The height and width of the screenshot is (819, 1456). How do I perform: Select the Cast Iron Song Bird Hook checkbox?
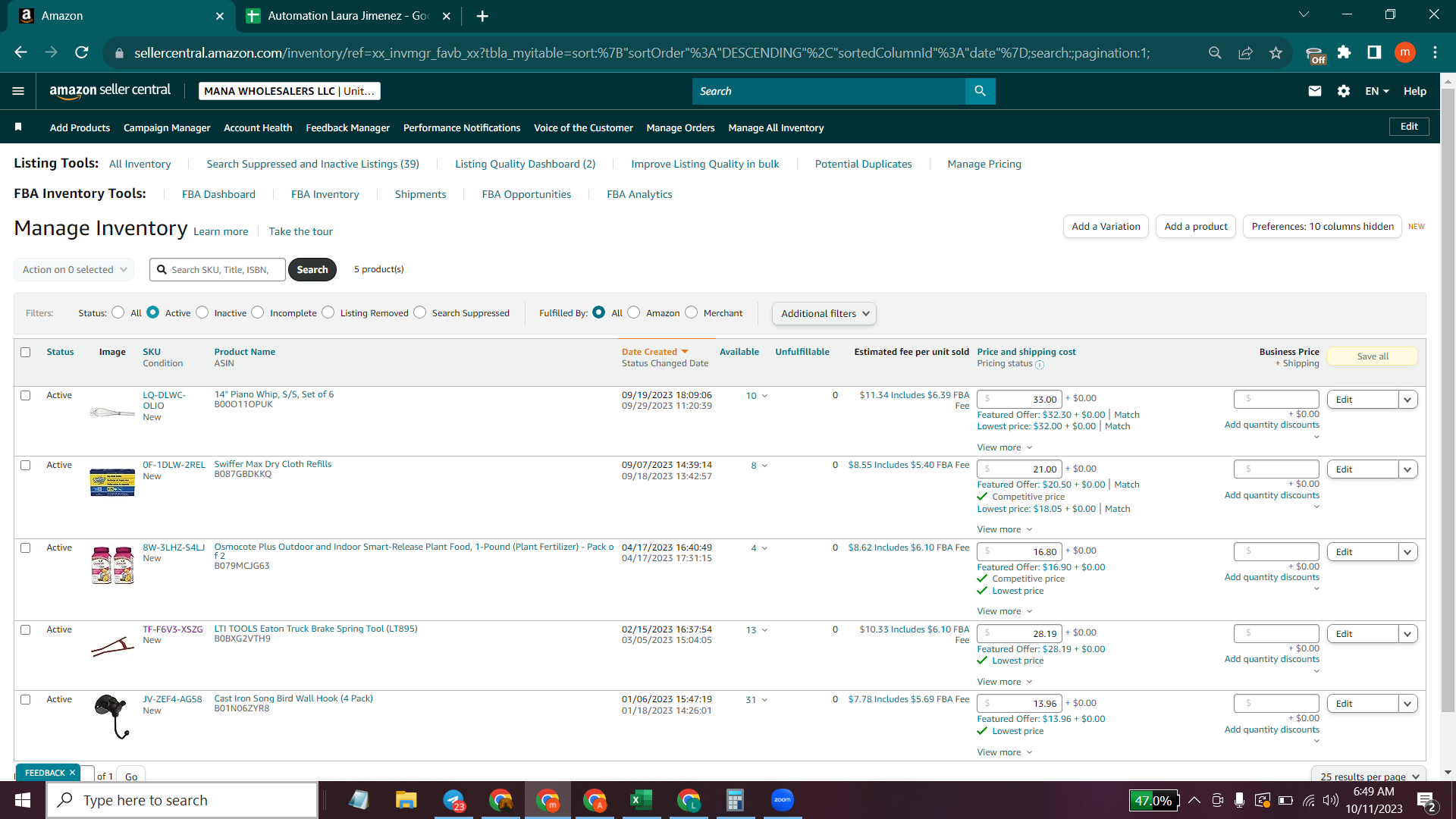coord(26,699)
